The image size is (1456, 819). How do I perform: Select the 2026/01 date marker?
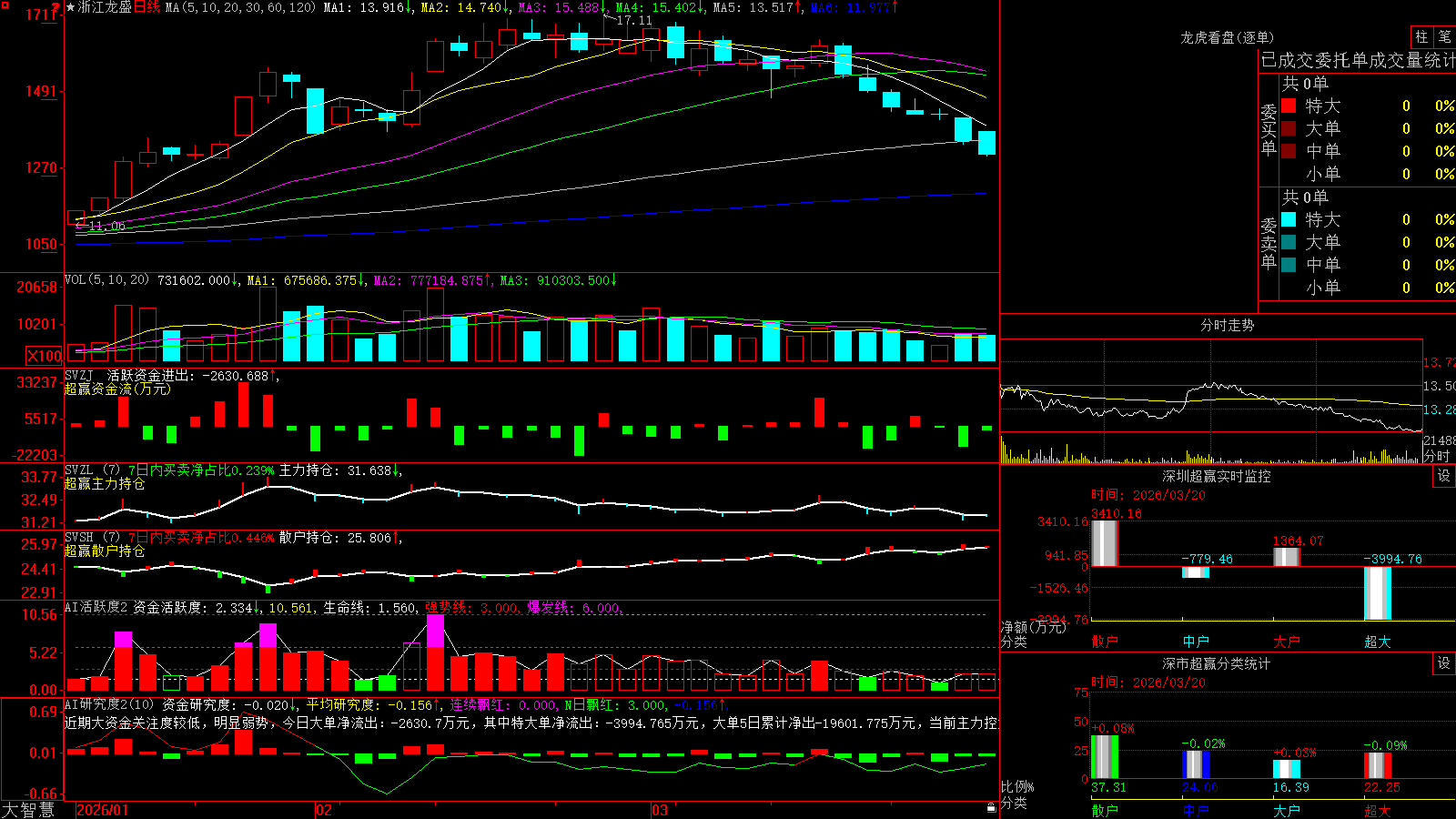103,810
